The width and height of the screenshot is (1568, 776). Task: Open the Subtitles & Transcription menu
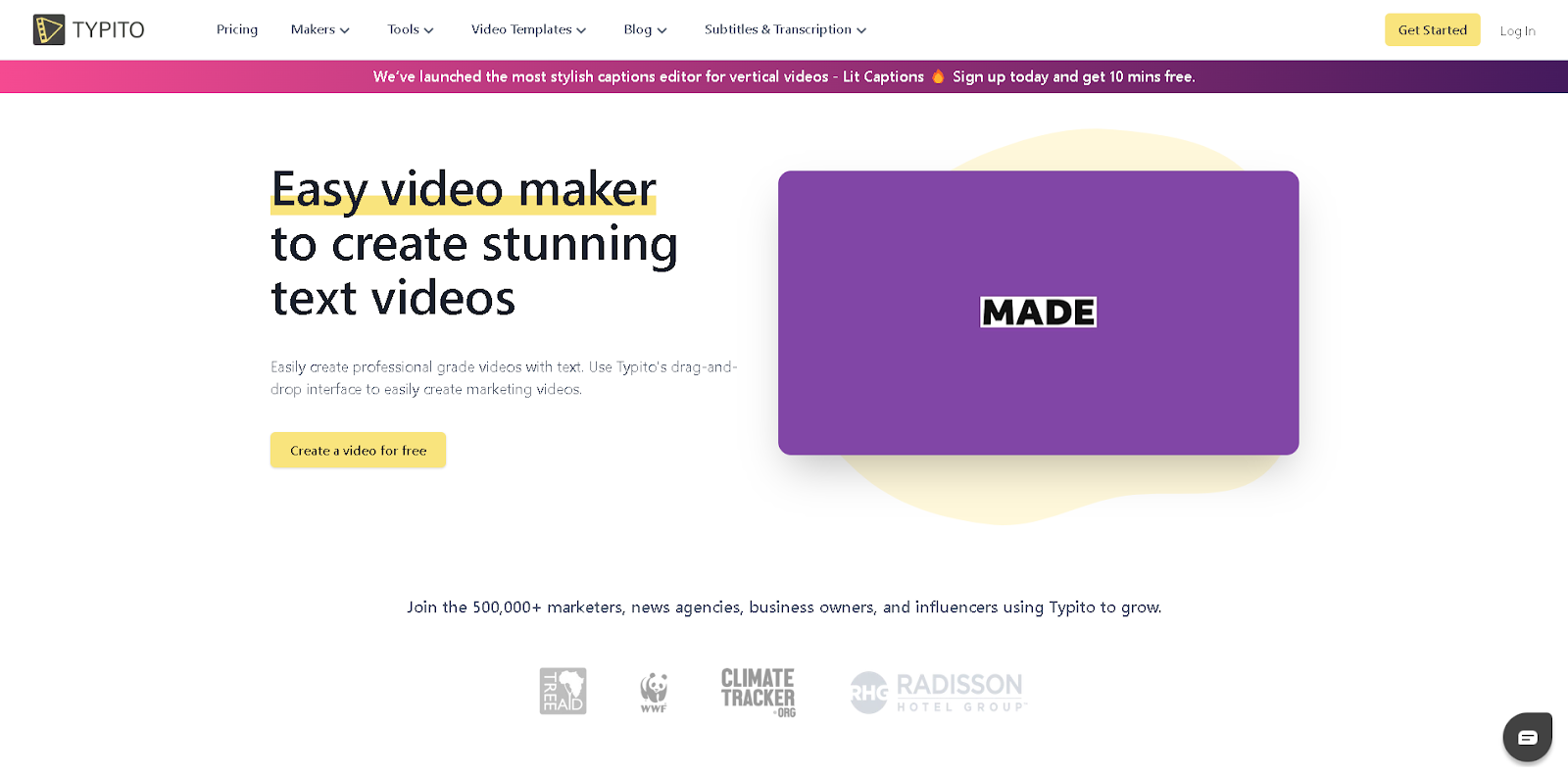[x=785, y=29]
